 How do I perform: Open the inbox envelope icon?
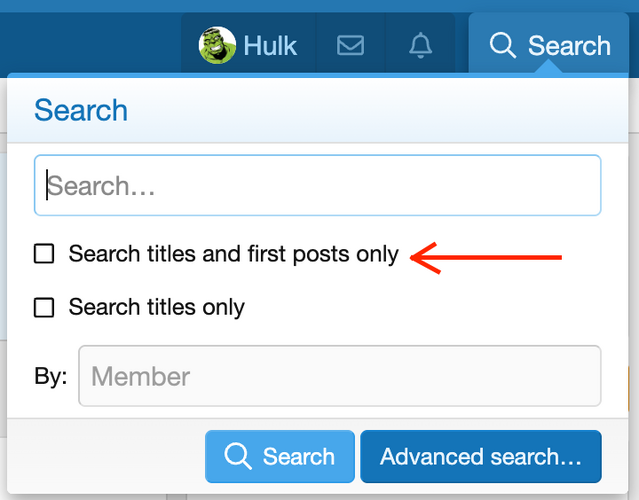pos(350,45)
